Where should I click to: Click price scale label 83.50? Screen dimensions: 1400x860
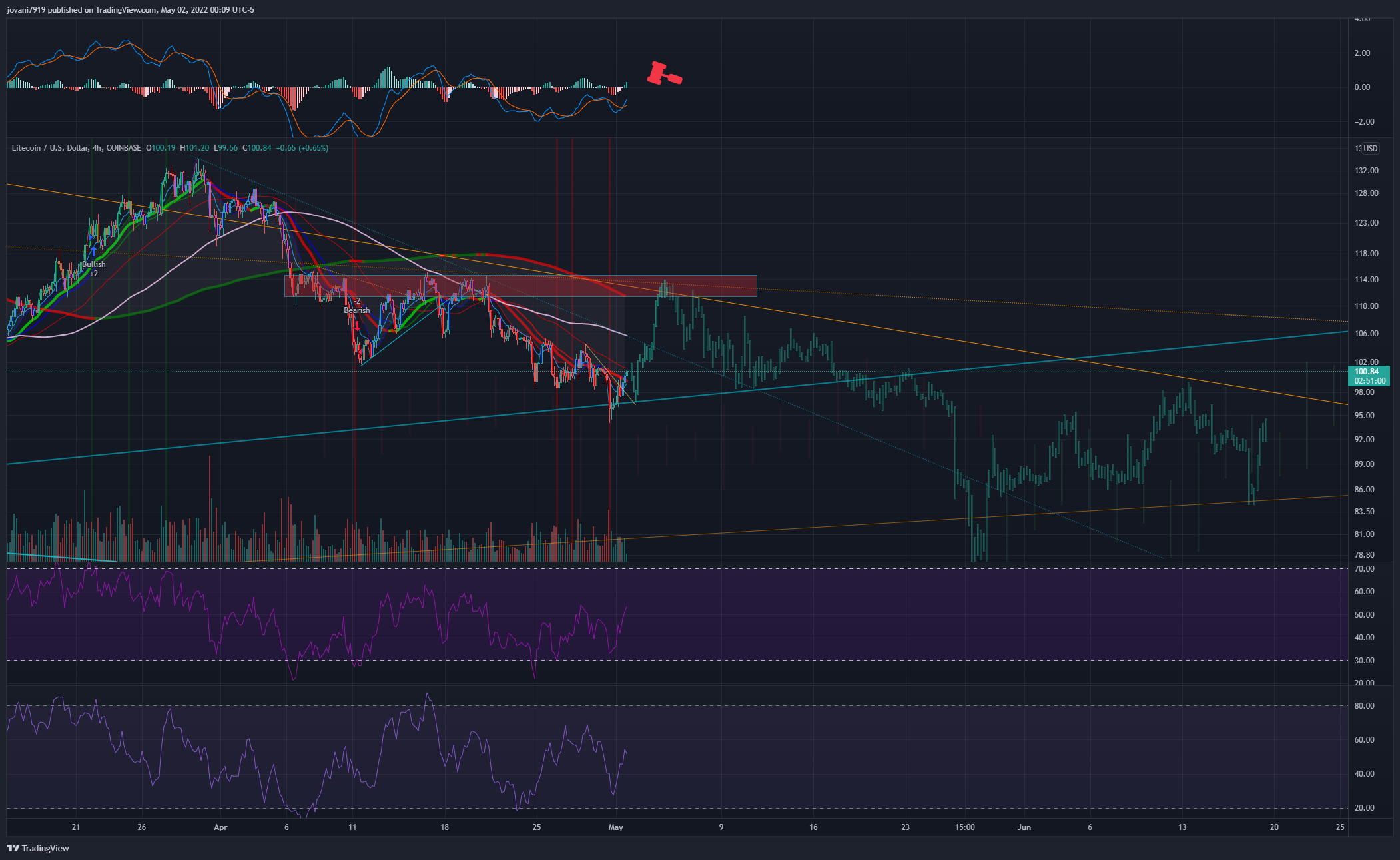pyautogui.click(x=1365, y=512)
